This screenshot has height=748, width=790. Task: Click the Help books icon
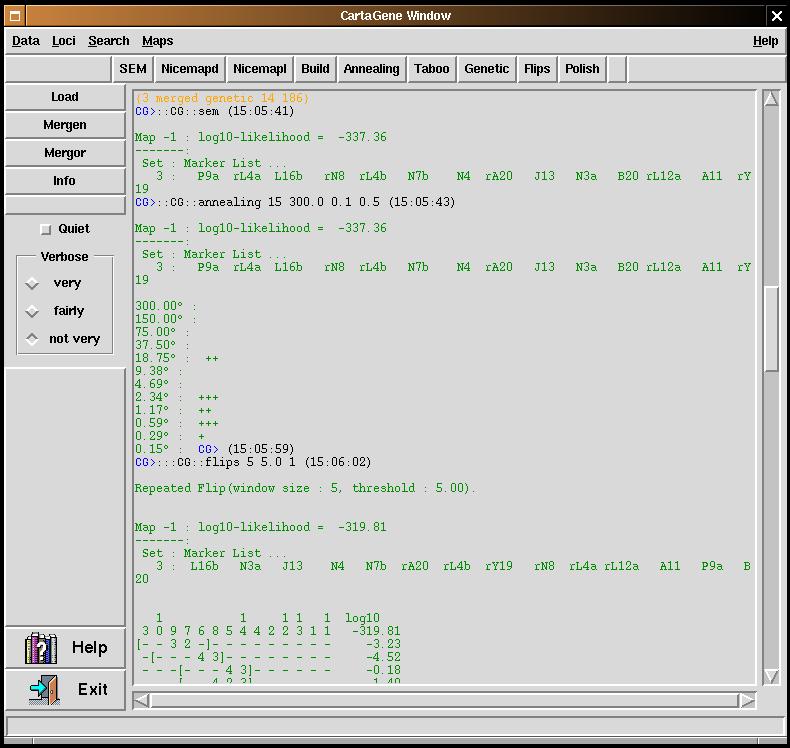(41, 648)
